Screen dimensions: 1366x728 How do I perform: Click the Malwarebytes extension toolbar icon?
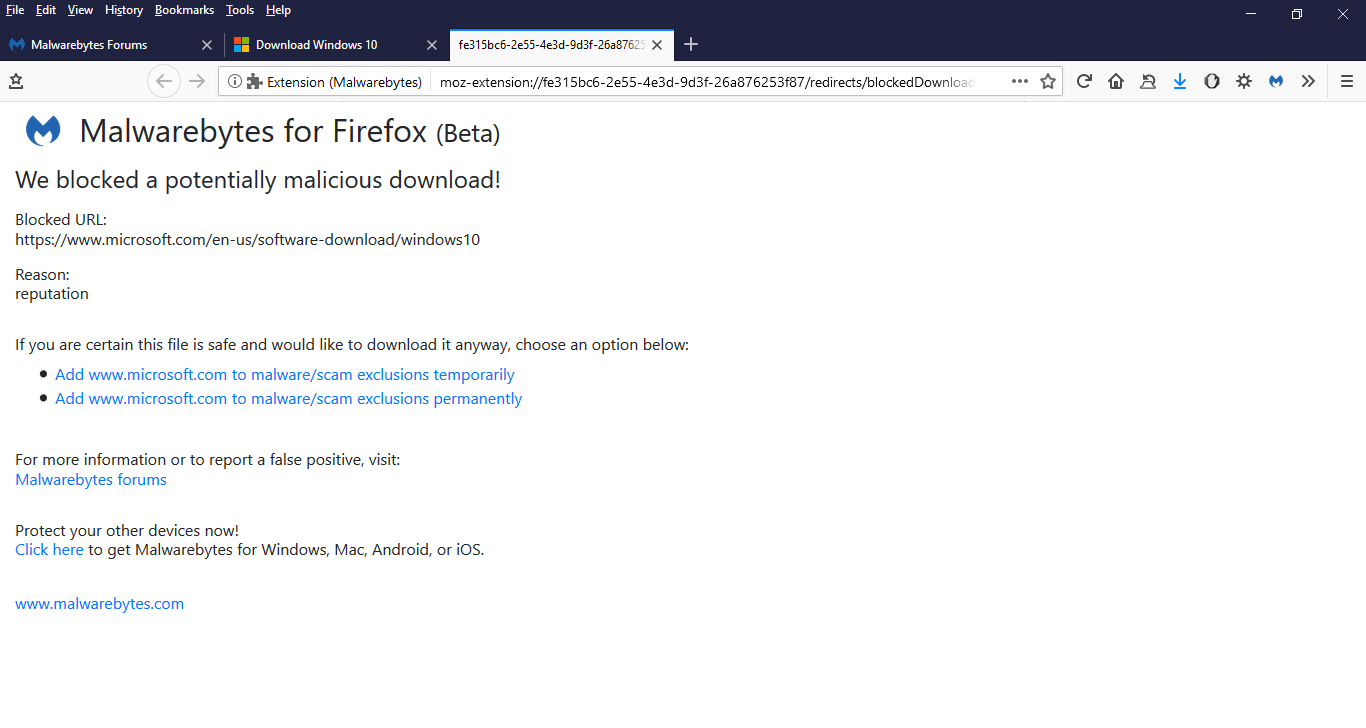pyautogui.click(x=1276, y=81)
